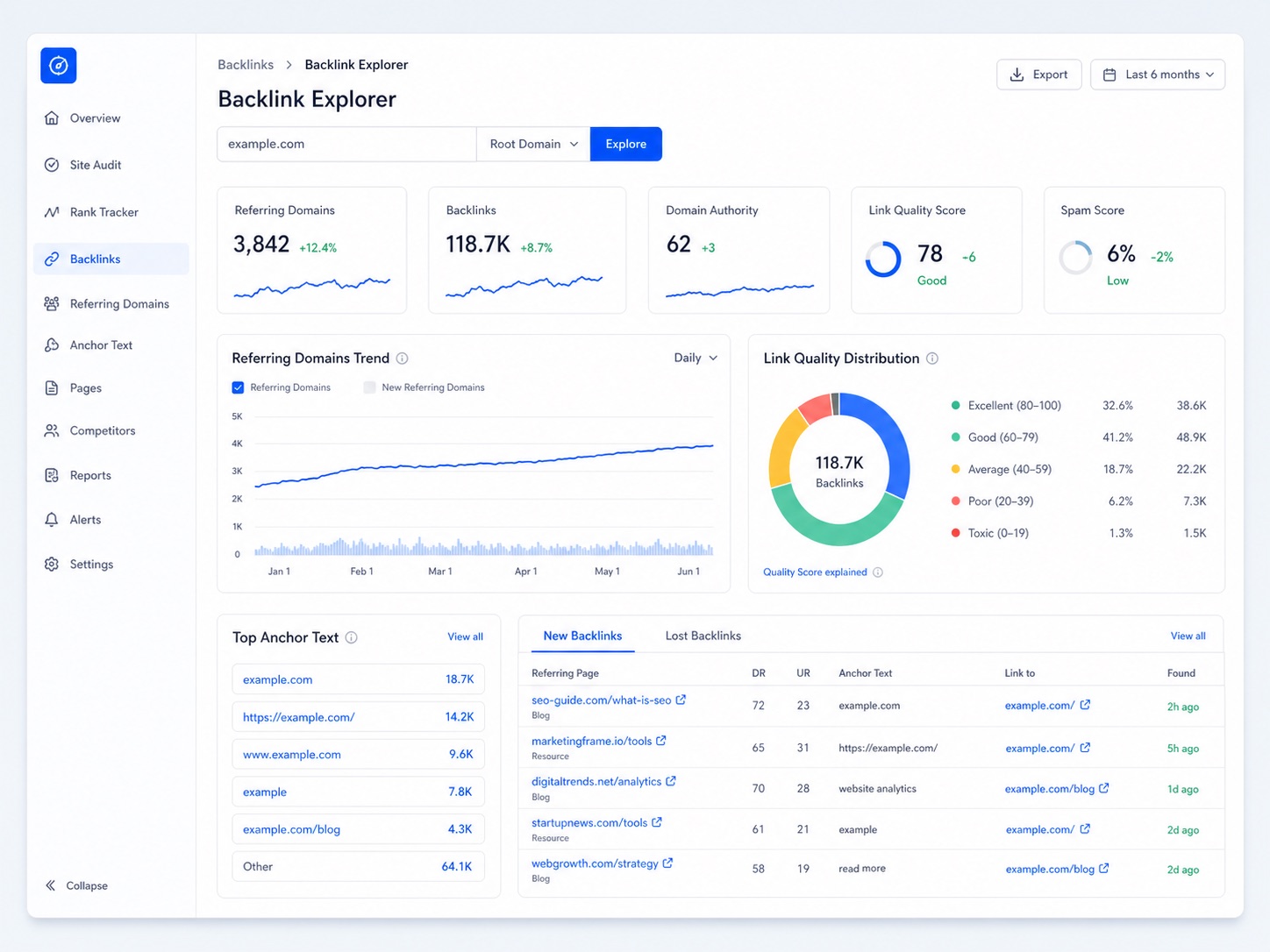Open the Quality Score explained link
The image size is (1270, 952).
click(815, 572)
